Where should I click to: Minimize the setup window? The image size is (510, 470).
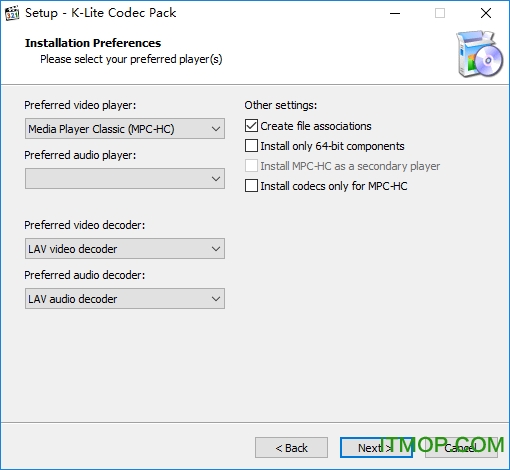395,13
